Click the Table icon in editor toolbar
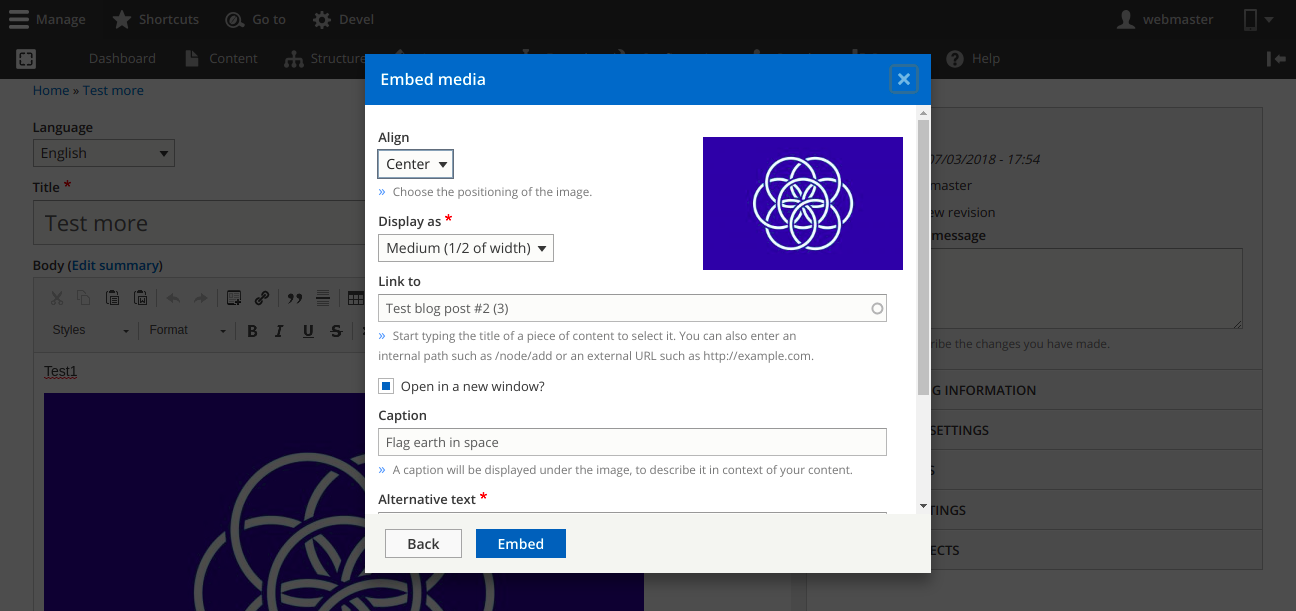This screenshot has width=1296, height=611. pos(355,298)
